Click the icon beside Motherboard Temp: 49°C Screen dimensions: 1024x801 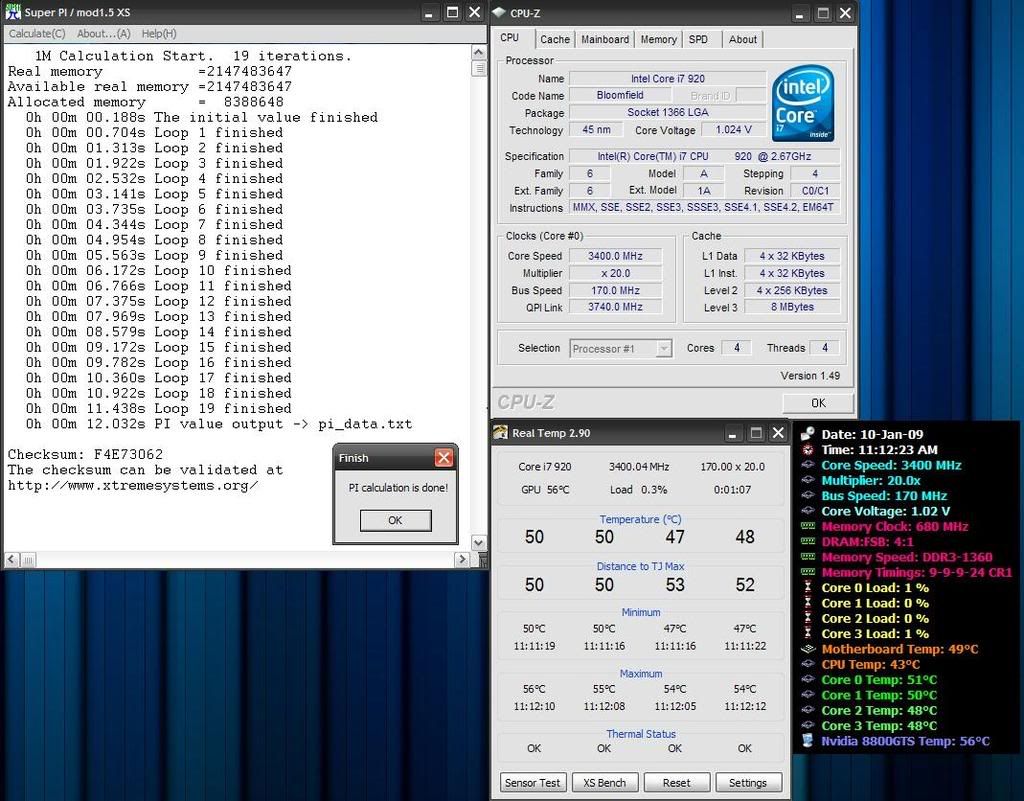point(808,649)
